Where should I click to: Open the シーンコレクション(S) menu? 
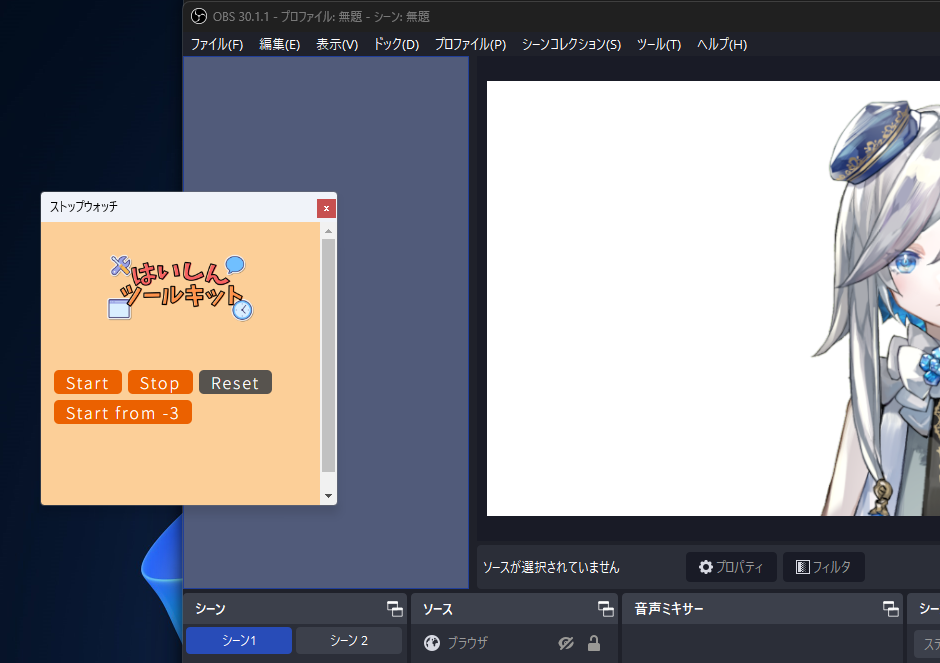(571, 44)
